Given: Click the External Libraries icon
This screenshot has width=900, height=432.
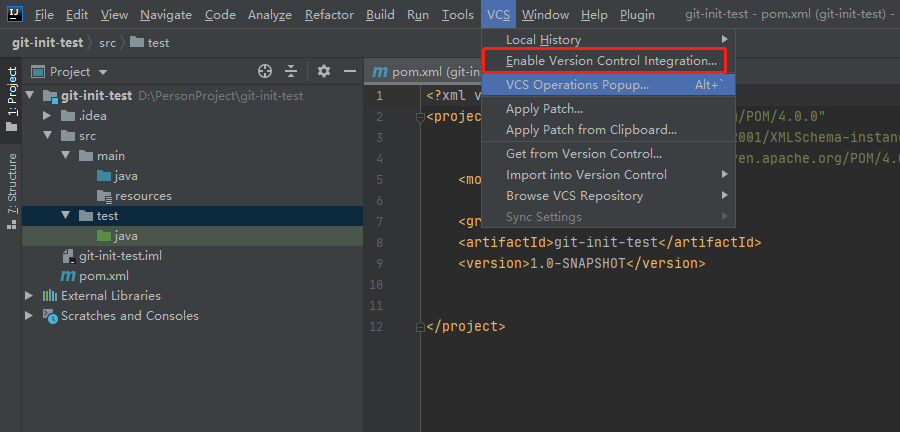Looking at the screenshot, I should (x=50, y=296).
